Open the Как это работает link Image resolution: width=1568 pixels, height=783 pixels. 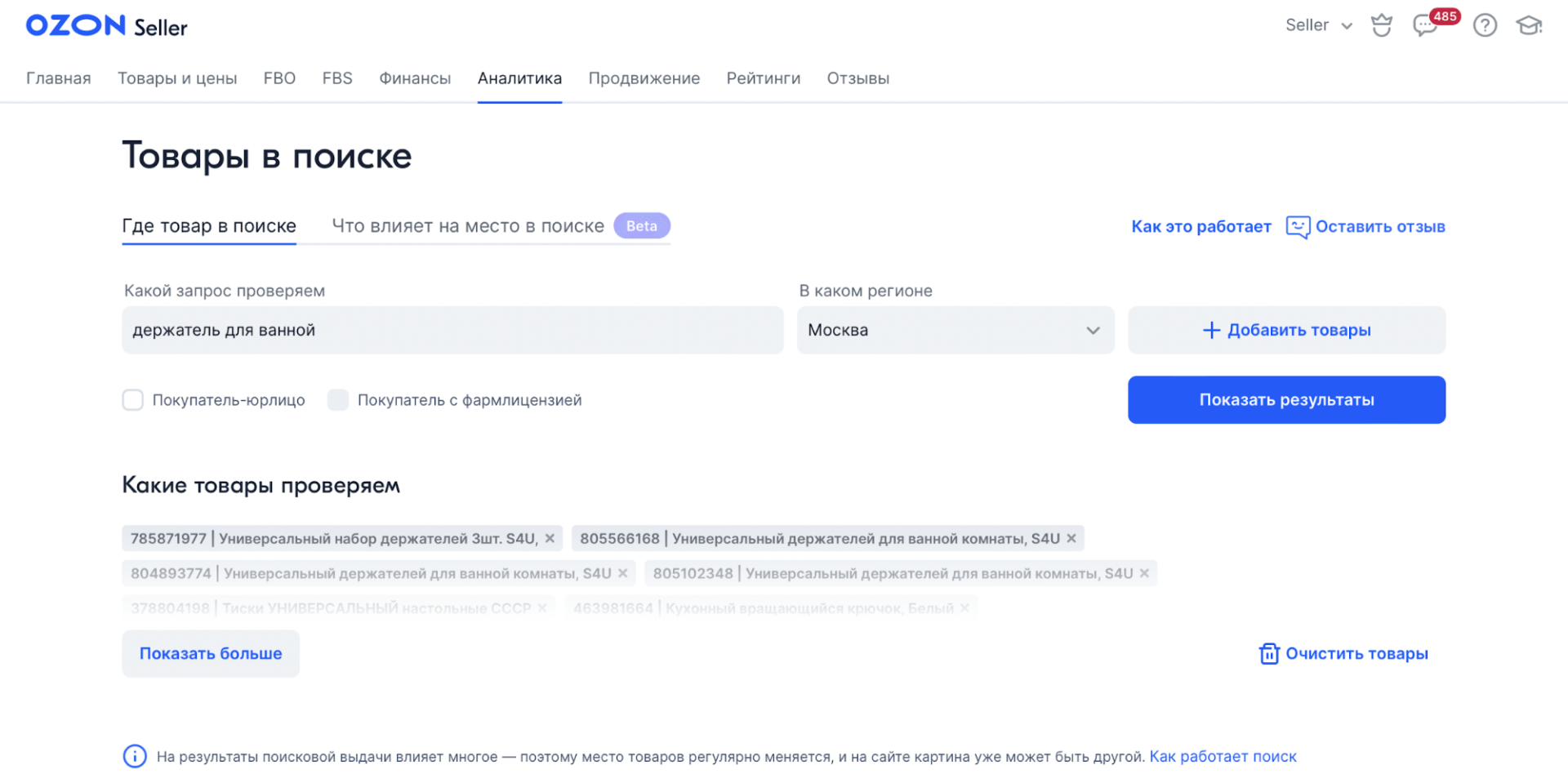point(1201,227)
